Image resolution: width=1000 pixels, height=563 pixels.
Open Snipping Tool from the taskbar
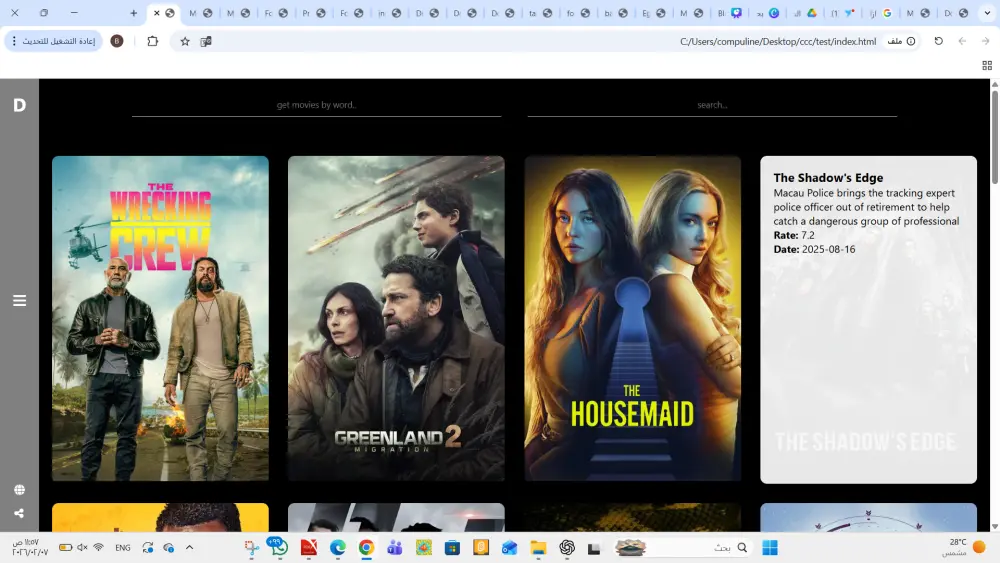tap(251, 548)
